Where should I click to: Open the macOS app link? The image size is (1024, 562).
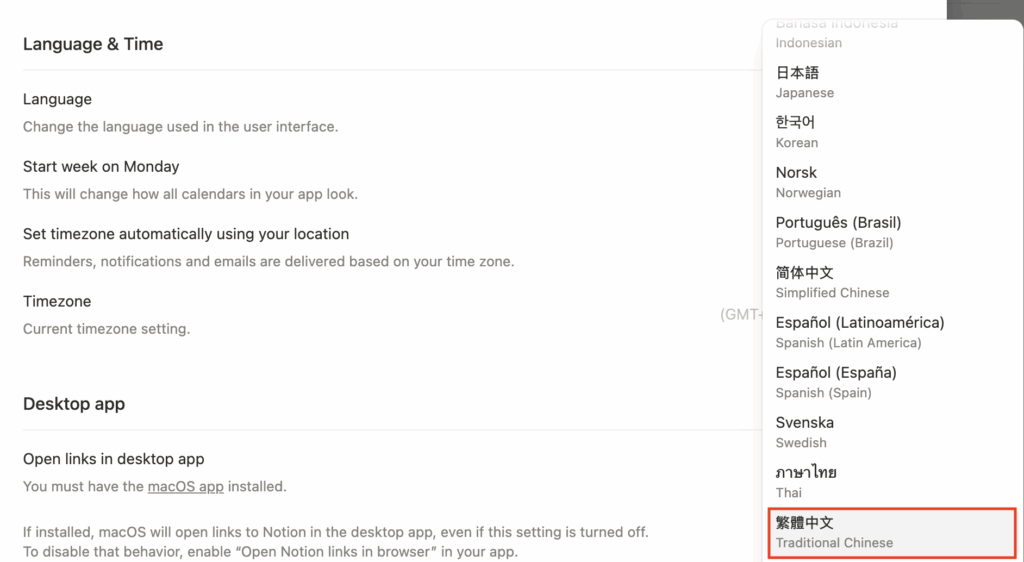[185, 487]
